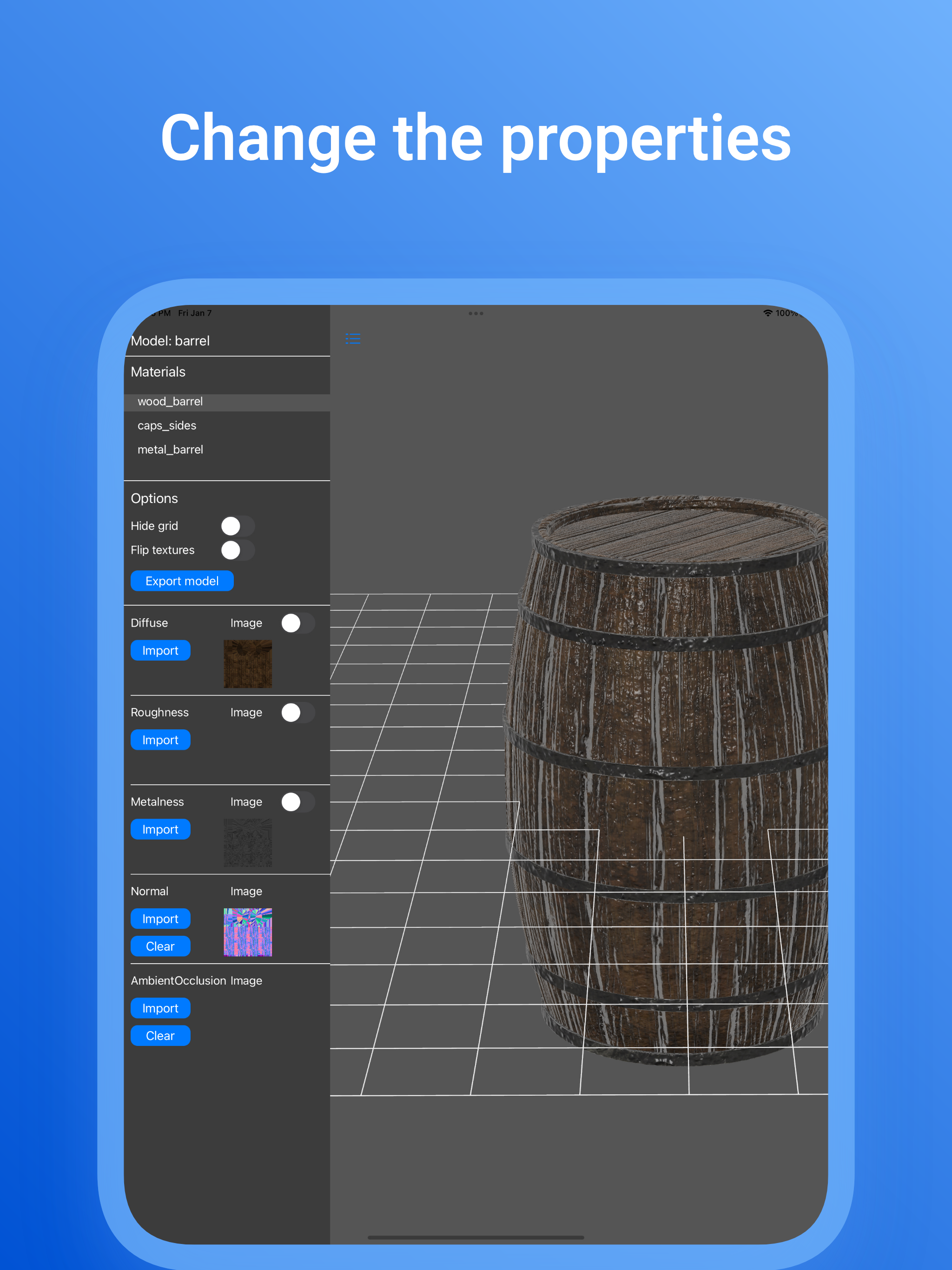Click the Export model button
Image resolution: width=952 pixels, height=1270 pixels.
click(182, 581)
